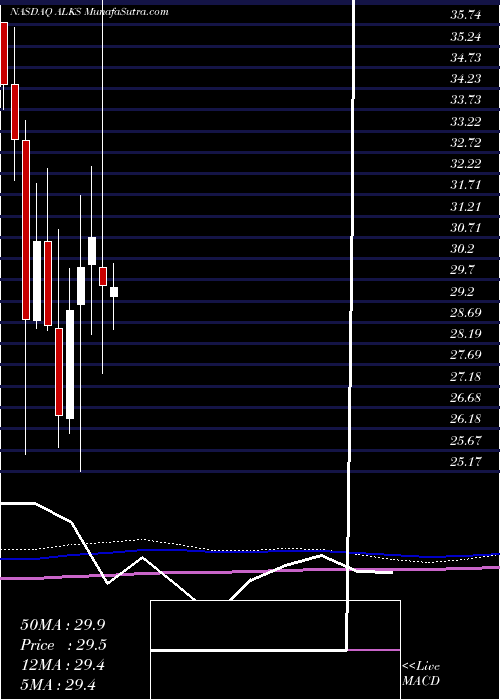Click the 28.69 price axis label

coord(466,313)
